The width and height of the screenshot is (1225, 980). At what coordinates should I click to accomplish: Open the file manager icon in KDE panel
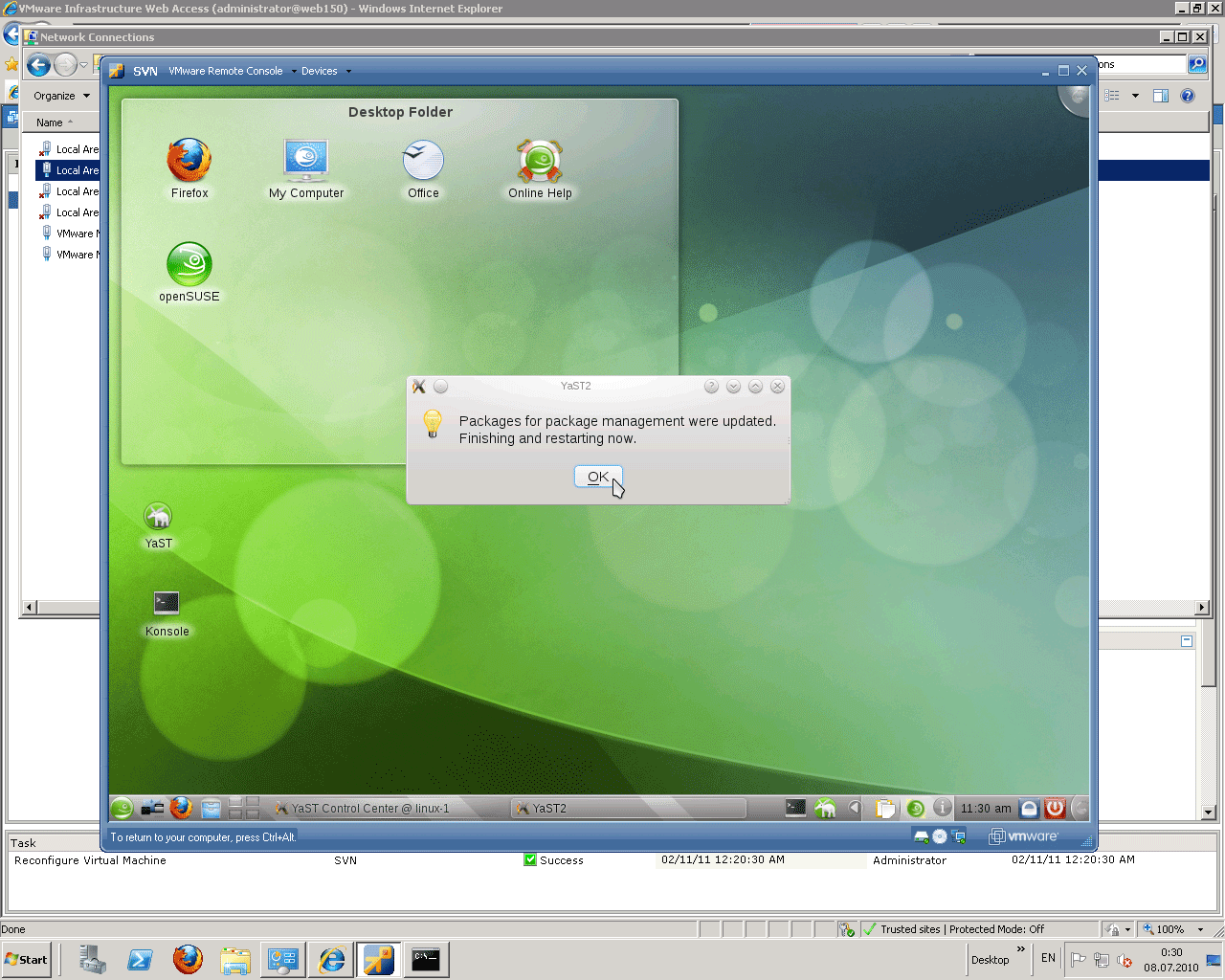click(211, 809)
